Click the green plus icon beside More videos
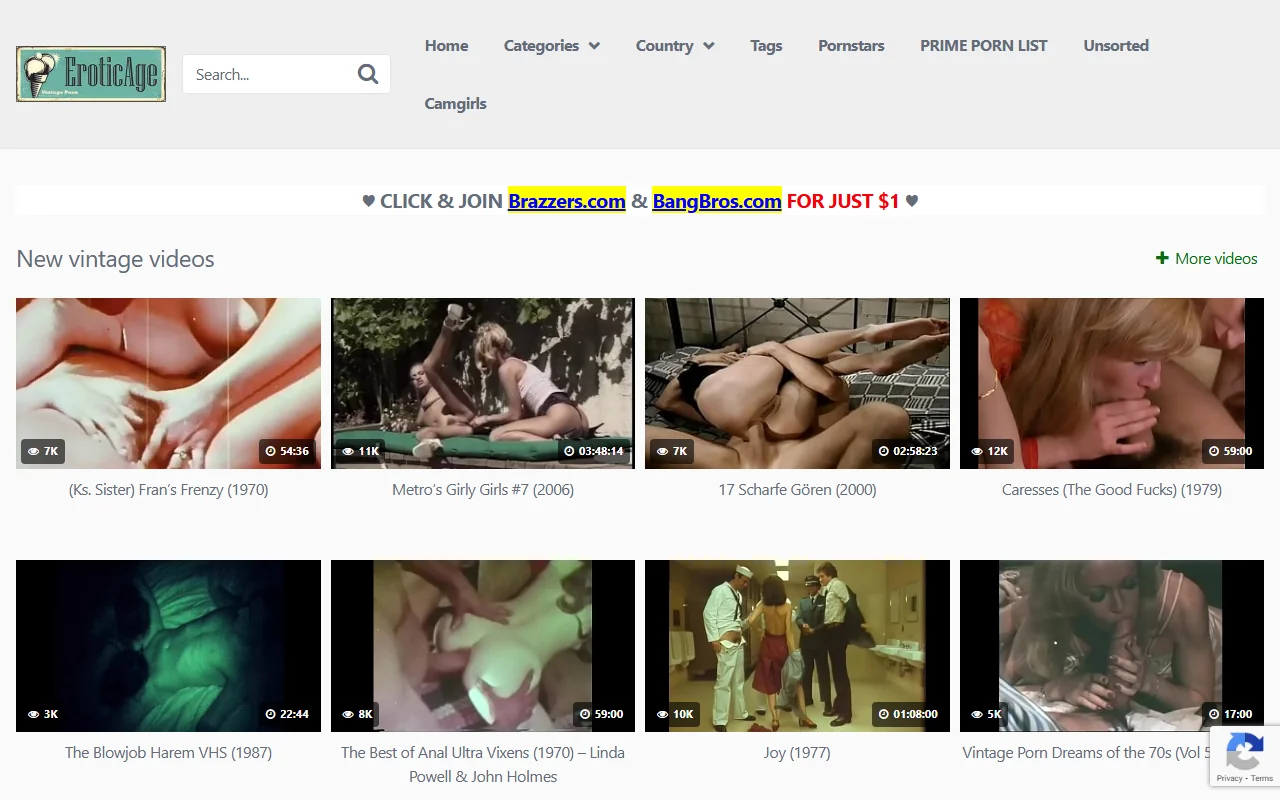The height and width of the screenshot is (800, 1280). [1162, 258]
